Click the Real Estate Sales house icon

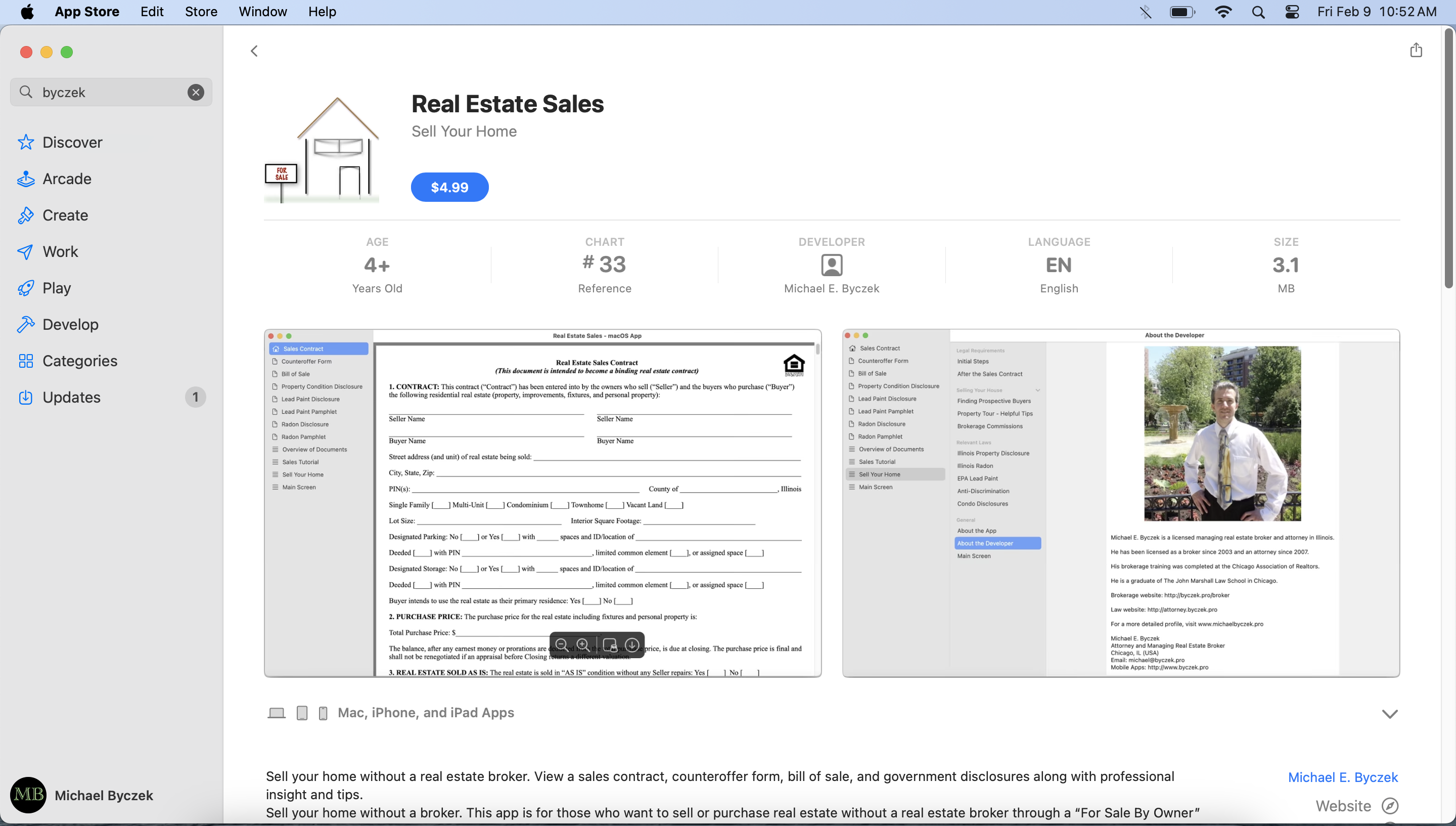[x=322, y=149]
